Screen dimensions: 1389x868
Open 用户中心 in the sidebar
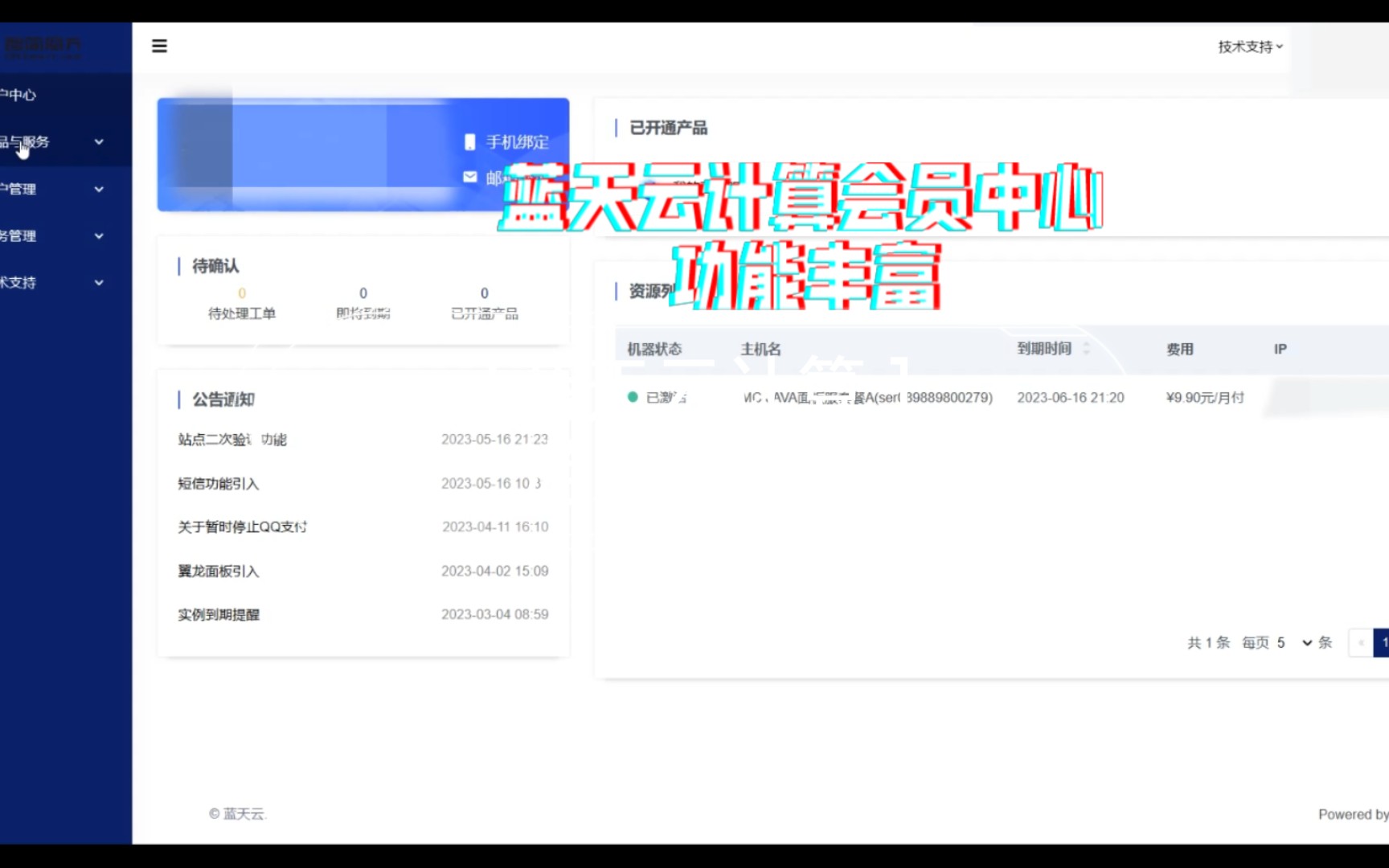[x=18, y=95]
